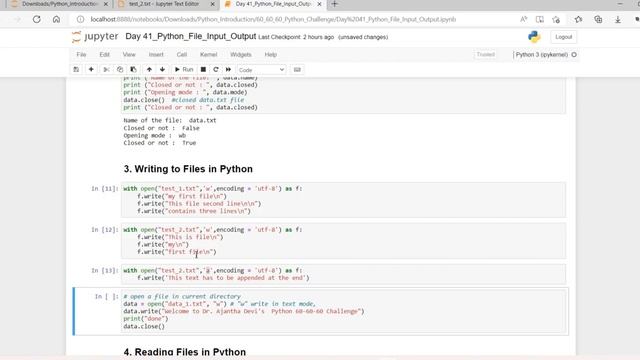
Task: Click the Last Checkpoint 2 hours ago text
Action: (296, 37)
